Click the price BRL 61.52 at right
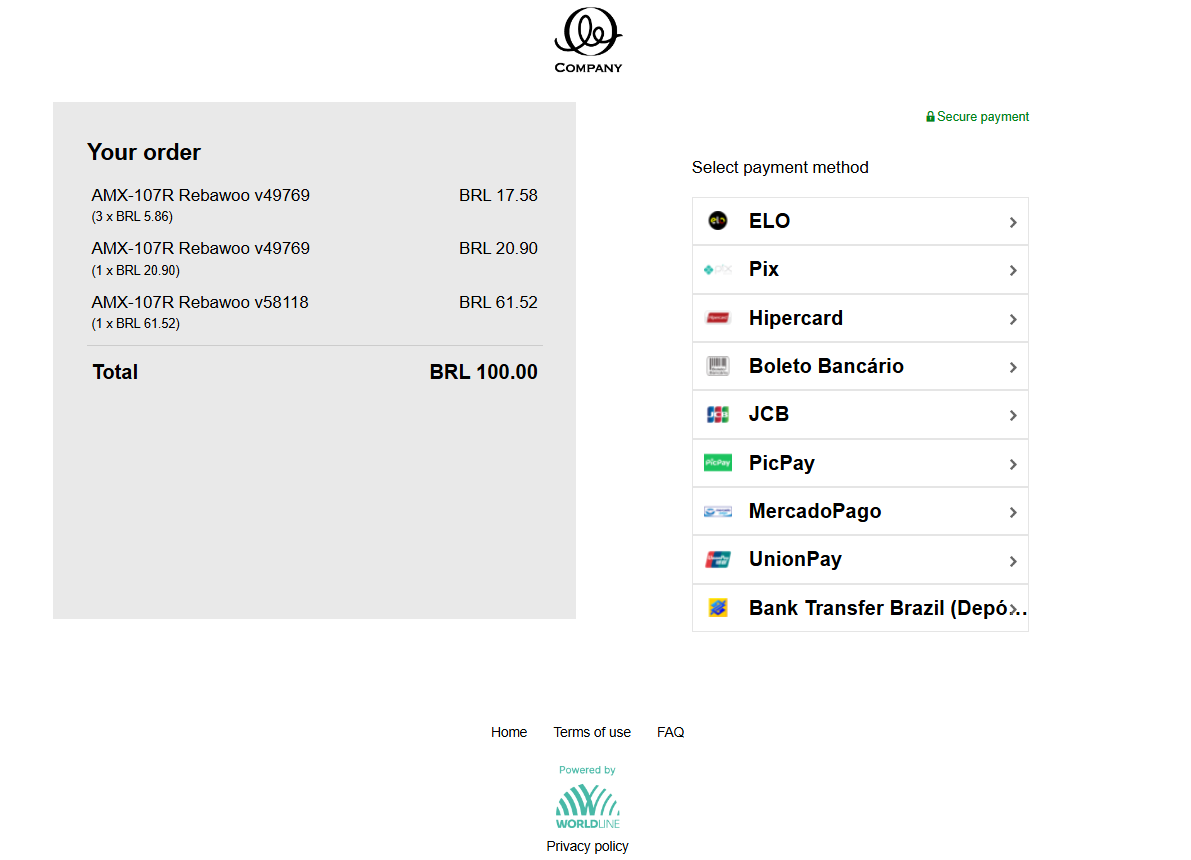This screenshot has height=860, width=1191. [498, 302]
